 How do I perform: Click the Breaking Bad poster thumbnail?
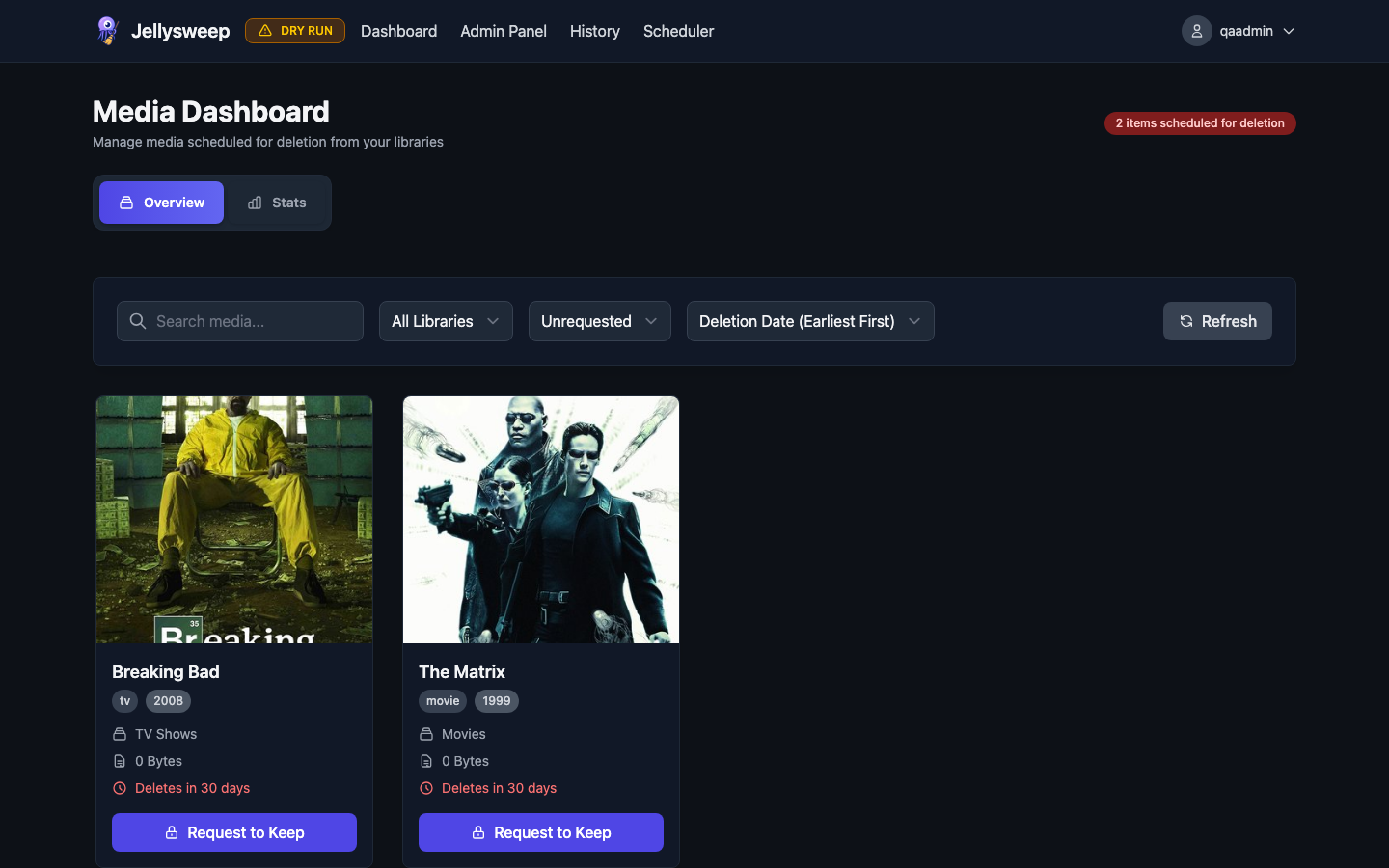coord(234,520)
